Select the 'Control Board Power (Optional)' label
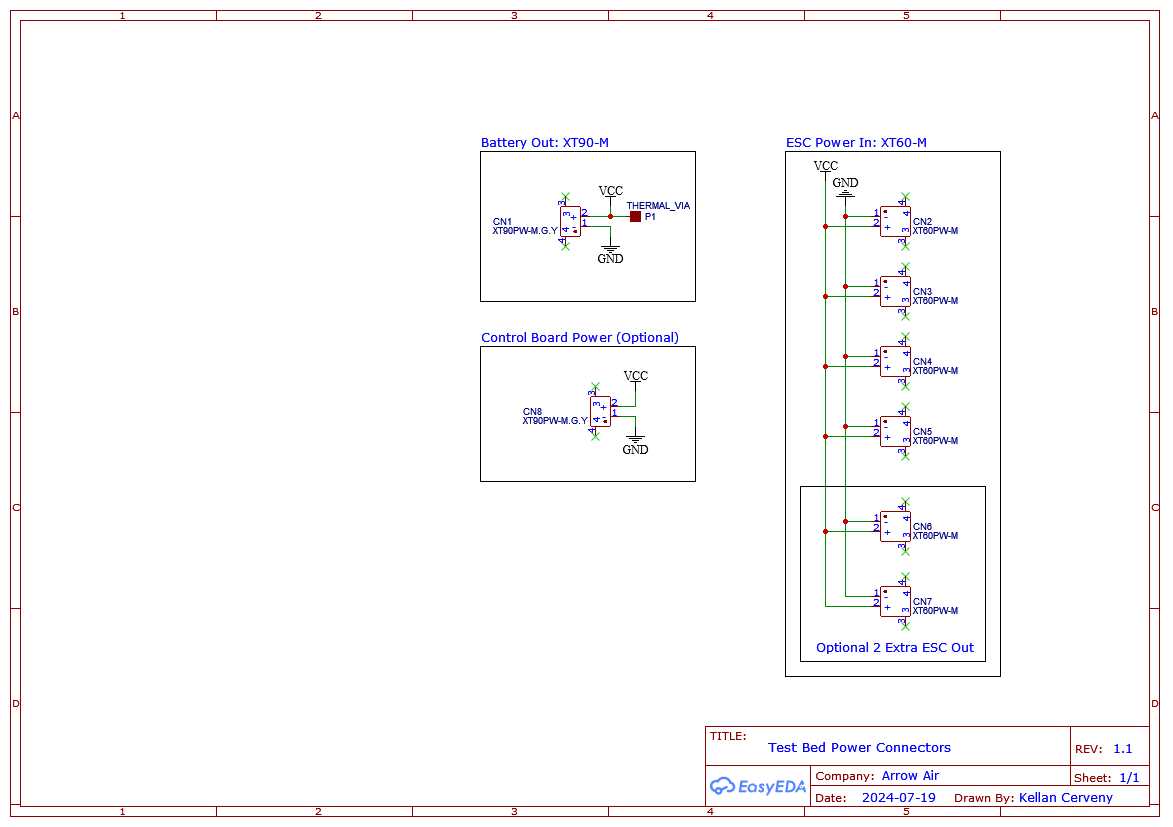The width and height of the screenshot is (1173, 827). coord(580,338)
